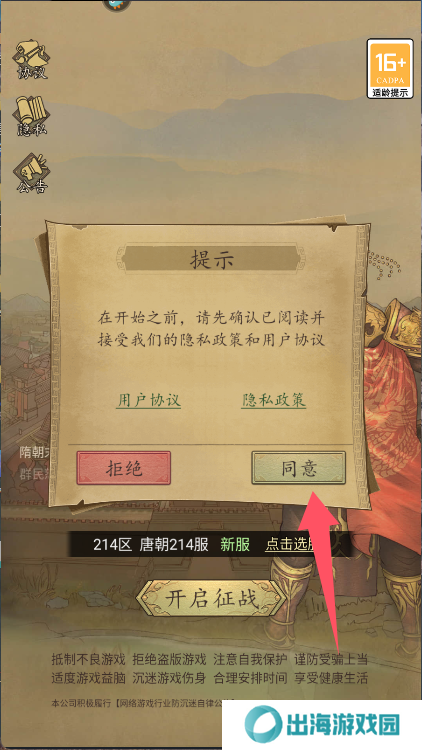The height and width of the screenshot is (750, 422).
Task: Tap the 抵制不良游戏 health advisory text
Action: [89, 660]
